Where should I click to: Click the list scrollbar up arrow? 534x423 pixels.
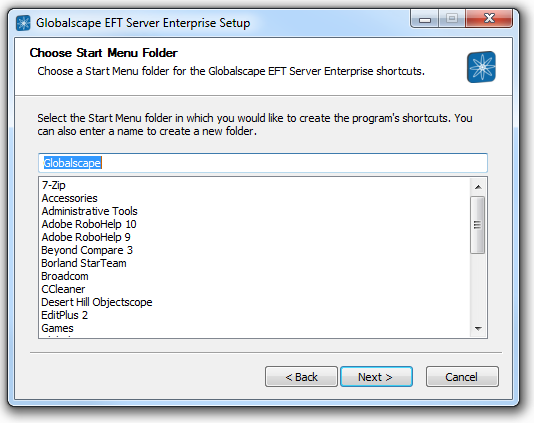478,187
